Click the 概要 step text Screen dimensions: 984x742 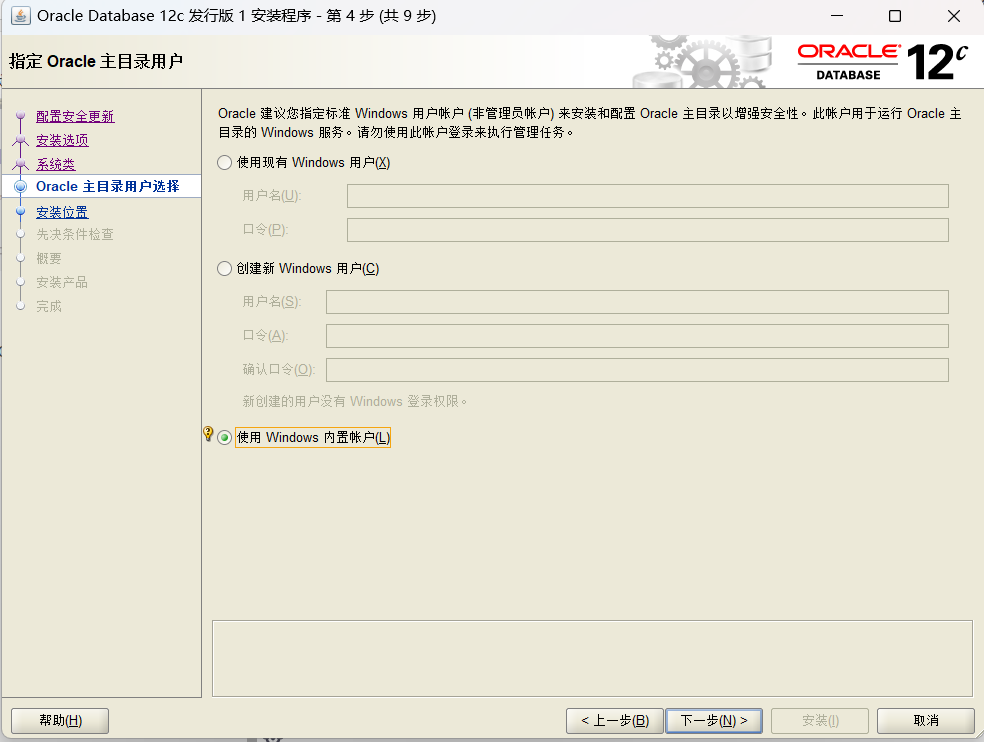click(x=49, y=258)
